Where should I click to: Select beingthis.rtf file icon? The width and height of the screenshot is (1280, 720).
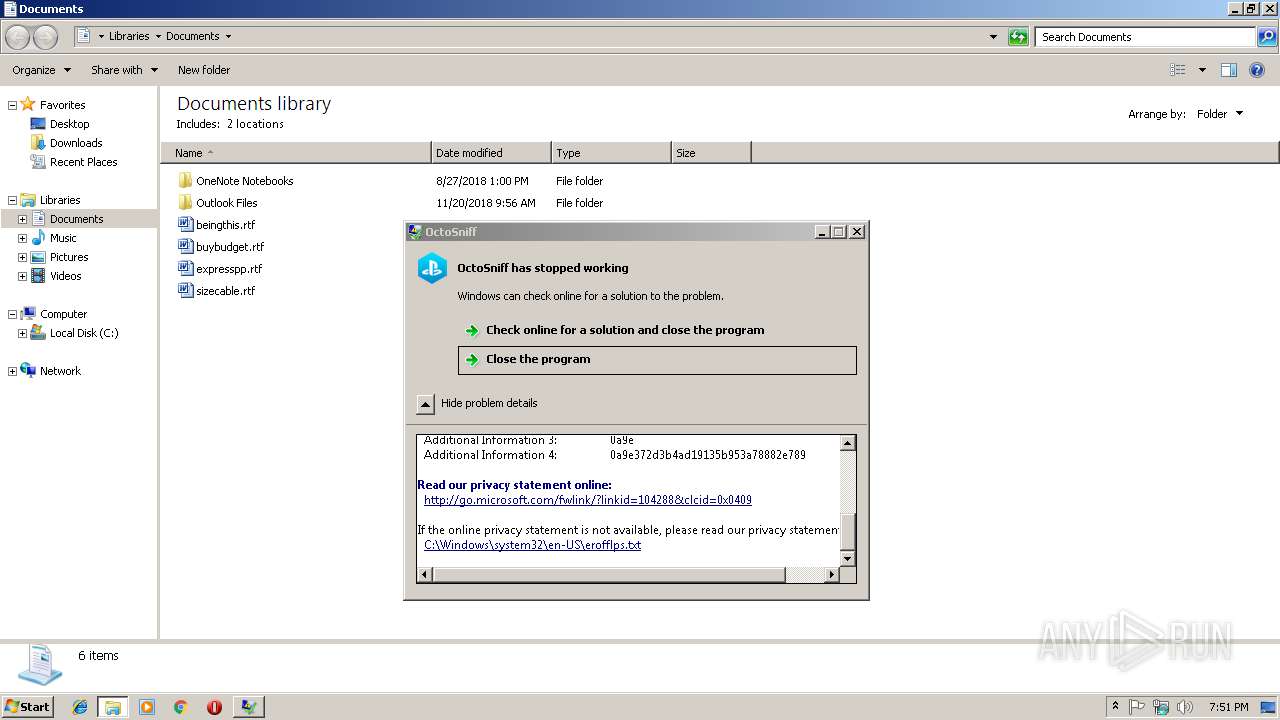click(185, 224)
